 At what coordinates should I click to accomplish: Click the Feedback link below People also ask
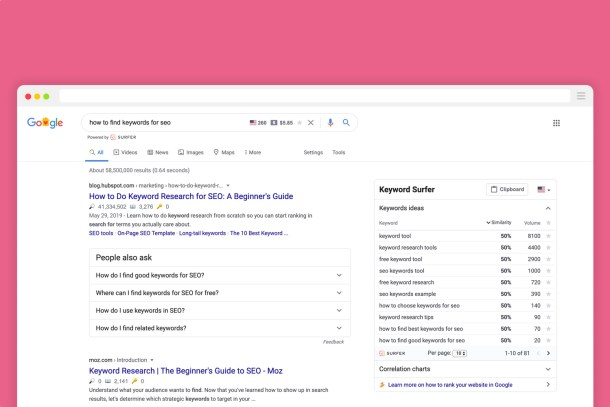pos(333,342)
